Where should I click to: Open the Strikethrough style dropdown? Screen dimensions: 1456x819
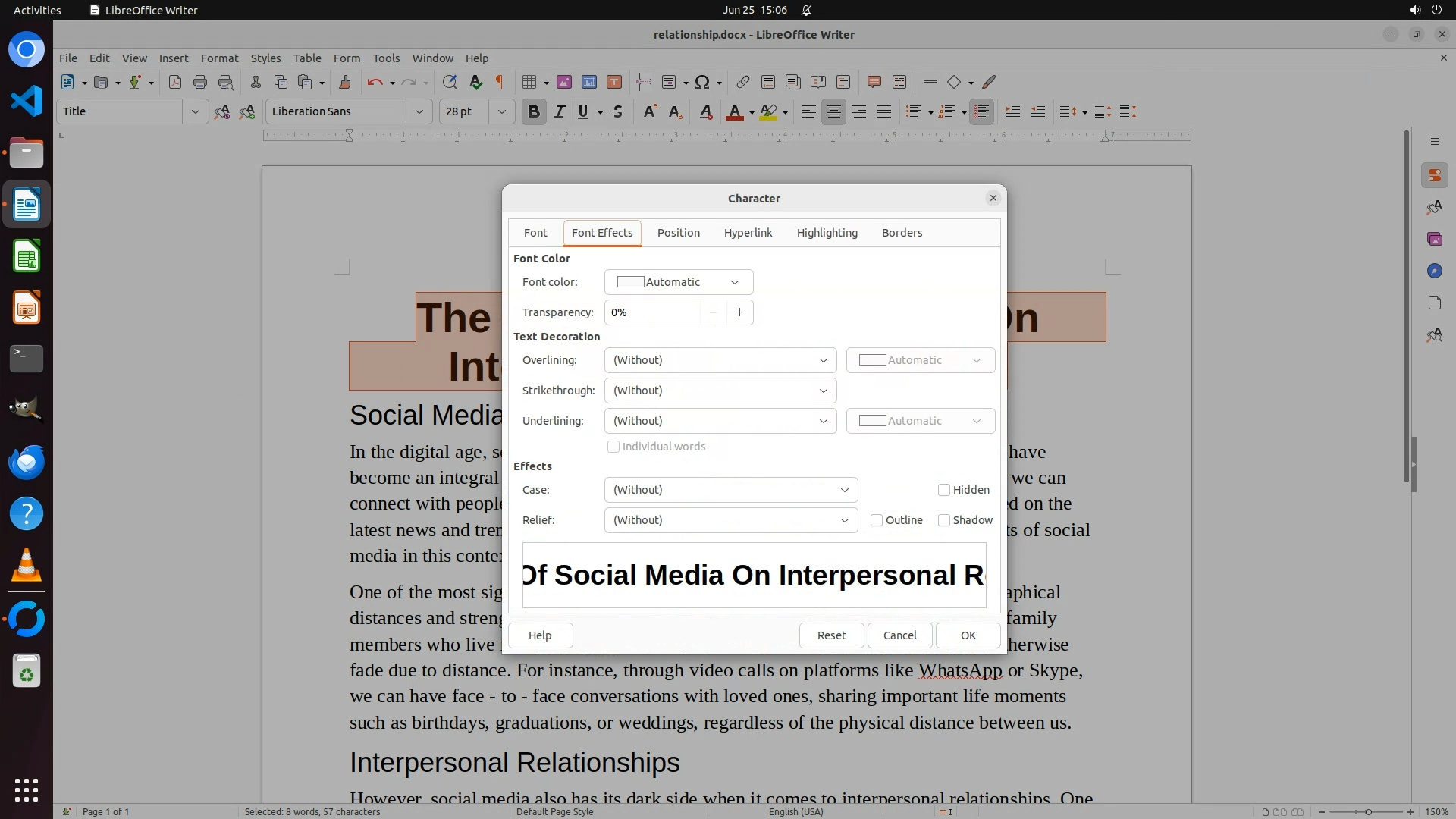click(x=720, y=391)
